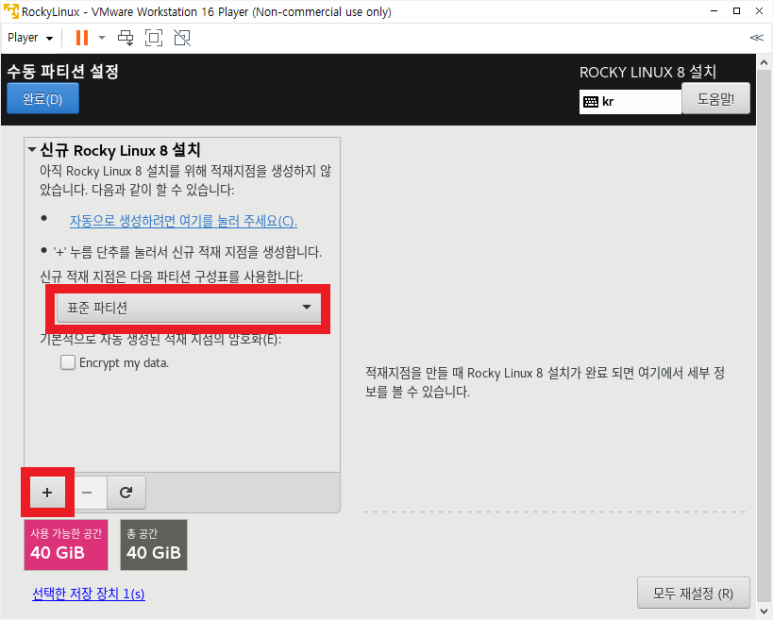The image size is (773, 620).
Task: Click the auto-create mount points link
Action: [x=183, y=221]
